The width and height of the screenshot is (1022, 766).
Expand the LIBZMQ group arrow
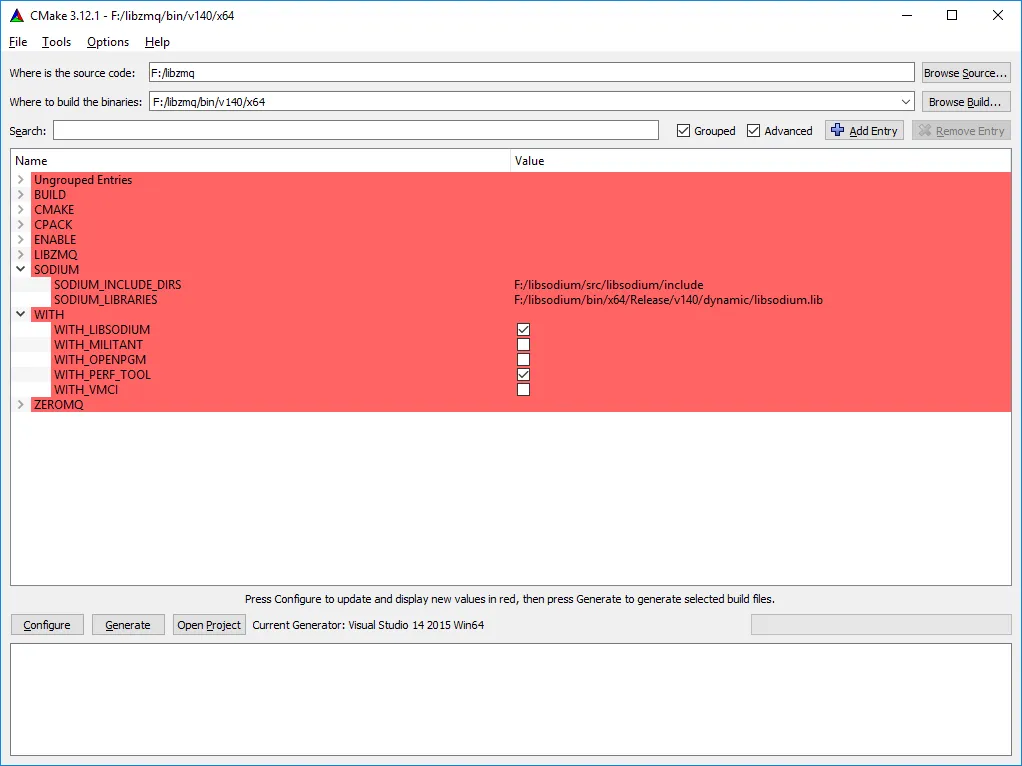click(20, 254)
